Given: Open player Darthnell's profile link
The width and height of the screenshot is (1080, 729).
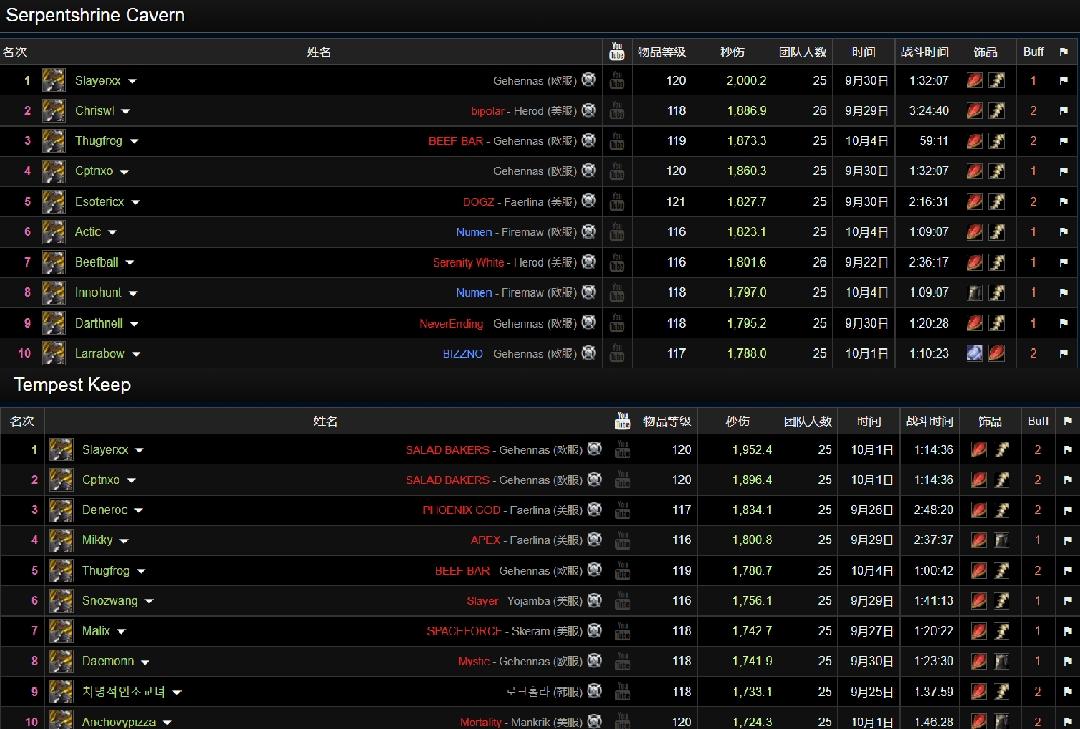Looking at the screenshot, I should pos(99,324).
